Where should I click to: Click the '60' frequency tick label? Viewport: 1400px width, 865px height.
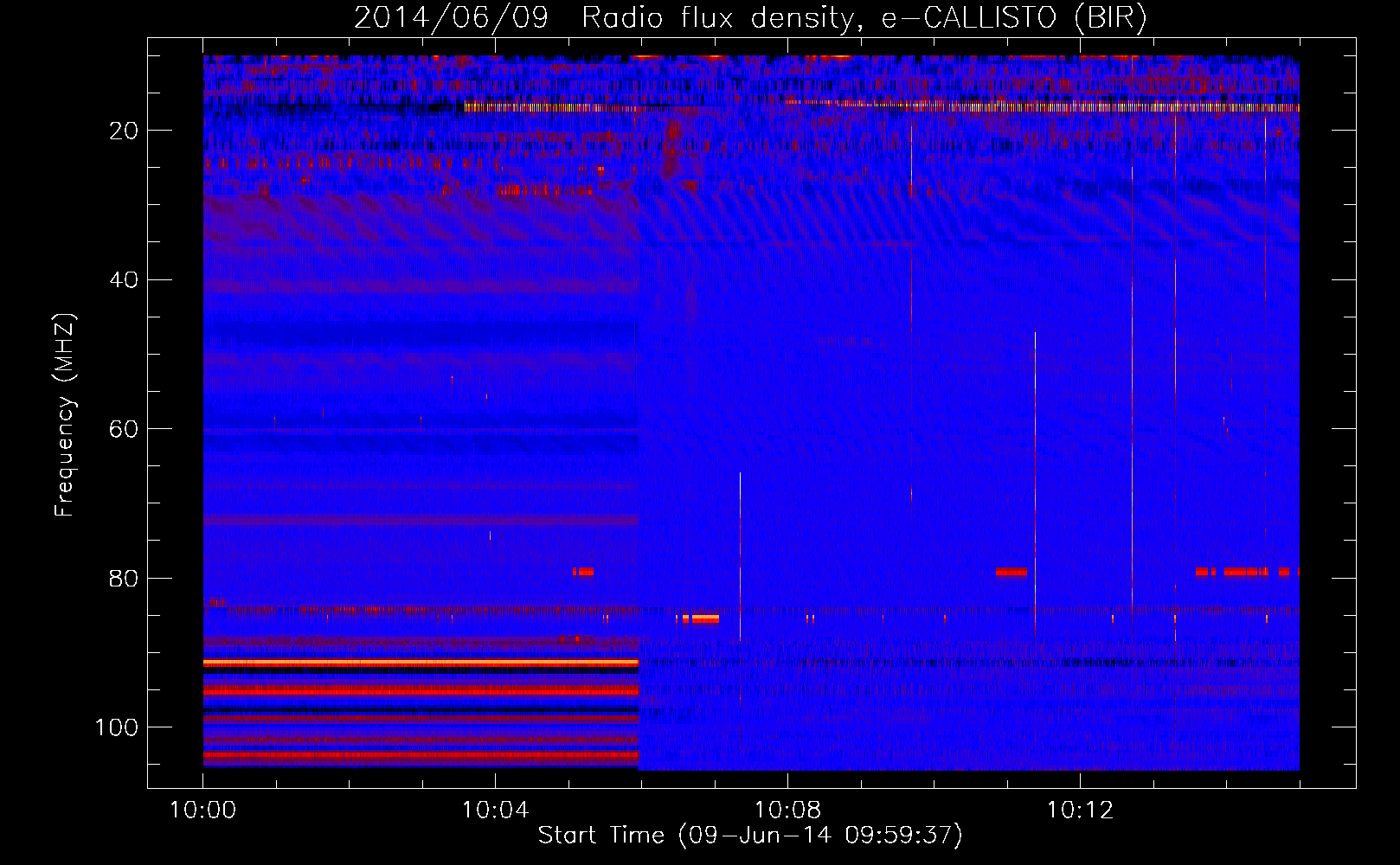[x=124, y=429]
